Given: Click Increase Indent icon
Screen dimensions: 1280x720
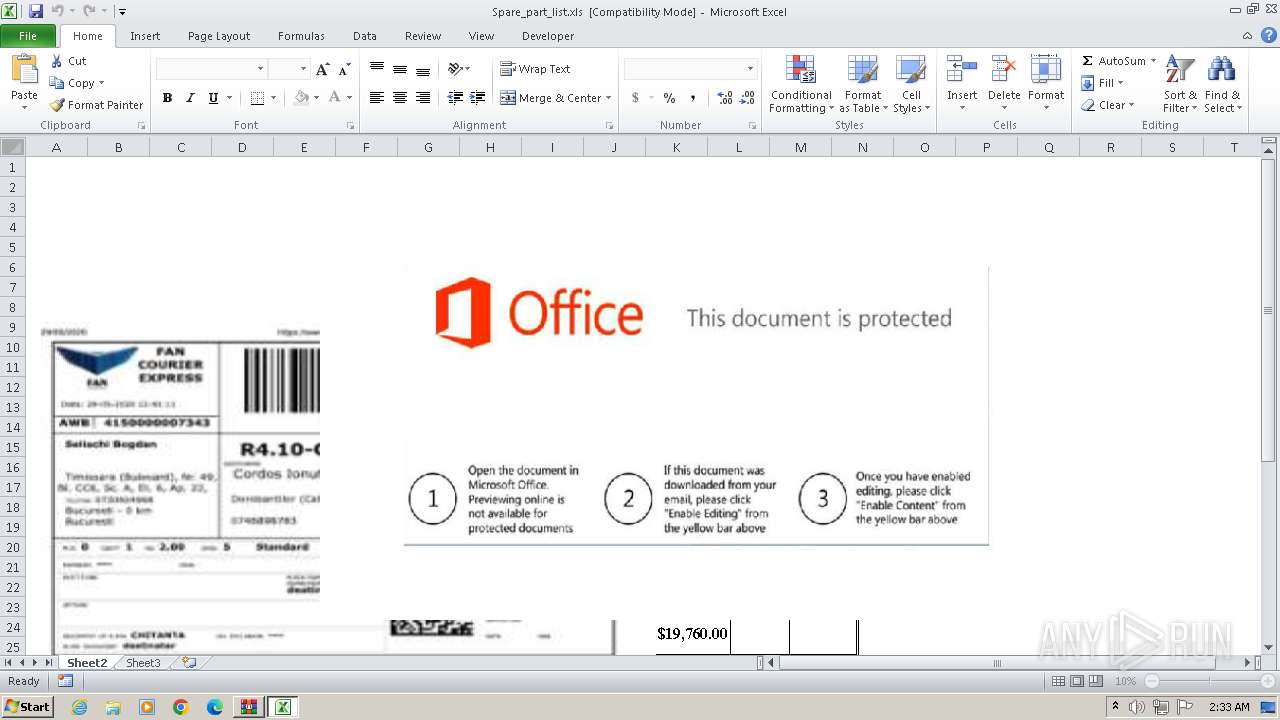Looking at the screenshot, I should [478, 98].
